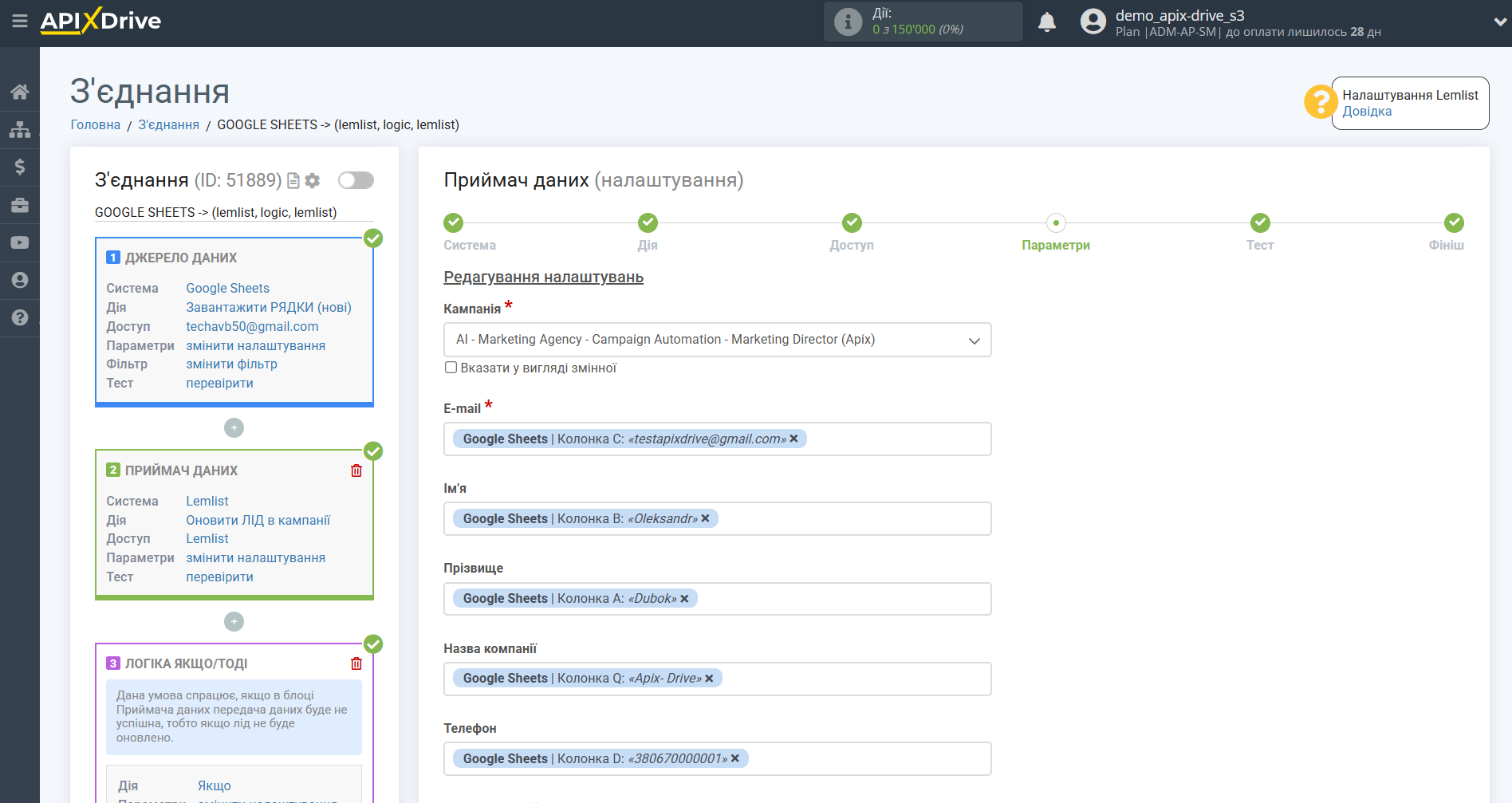This screenshot has width=1512, height=803.
Task: Go to the Фініш step
Action: click(1454, 222)
